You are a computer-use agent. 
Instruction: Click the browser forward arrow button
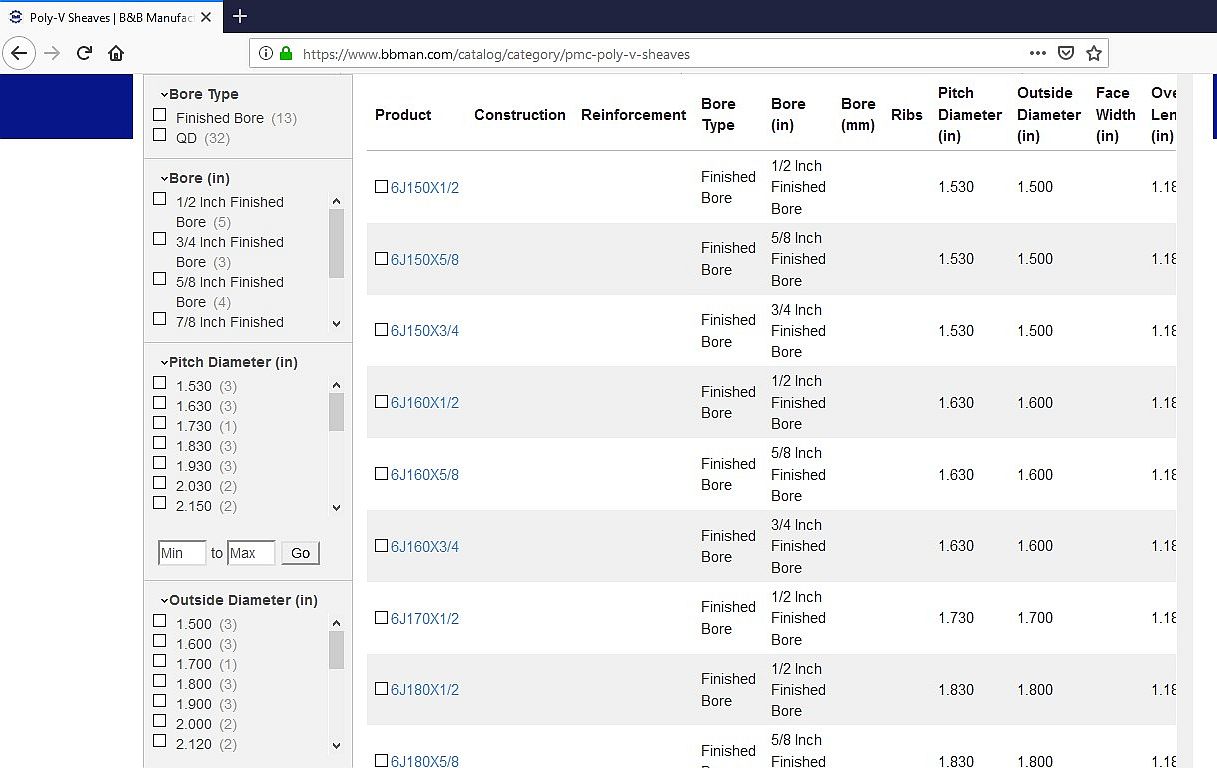[x=53, y=53]
